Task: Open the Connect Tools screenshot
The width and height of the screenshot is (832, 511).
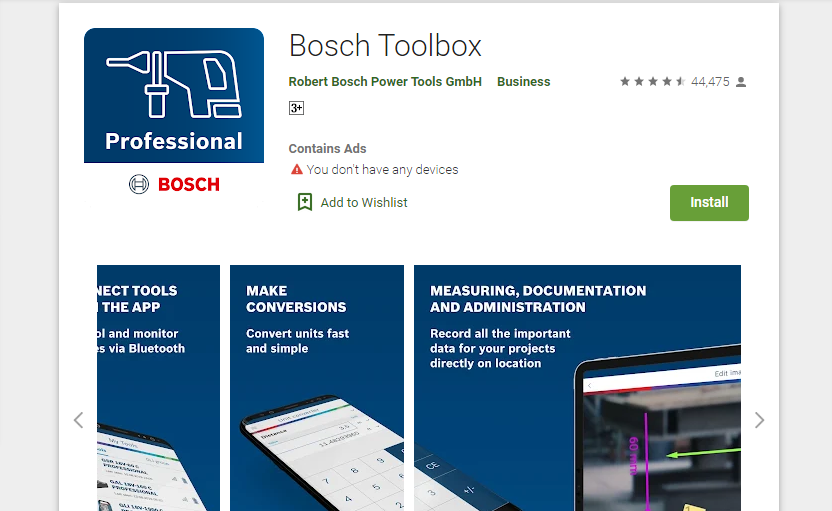Action: click(158, 388)
